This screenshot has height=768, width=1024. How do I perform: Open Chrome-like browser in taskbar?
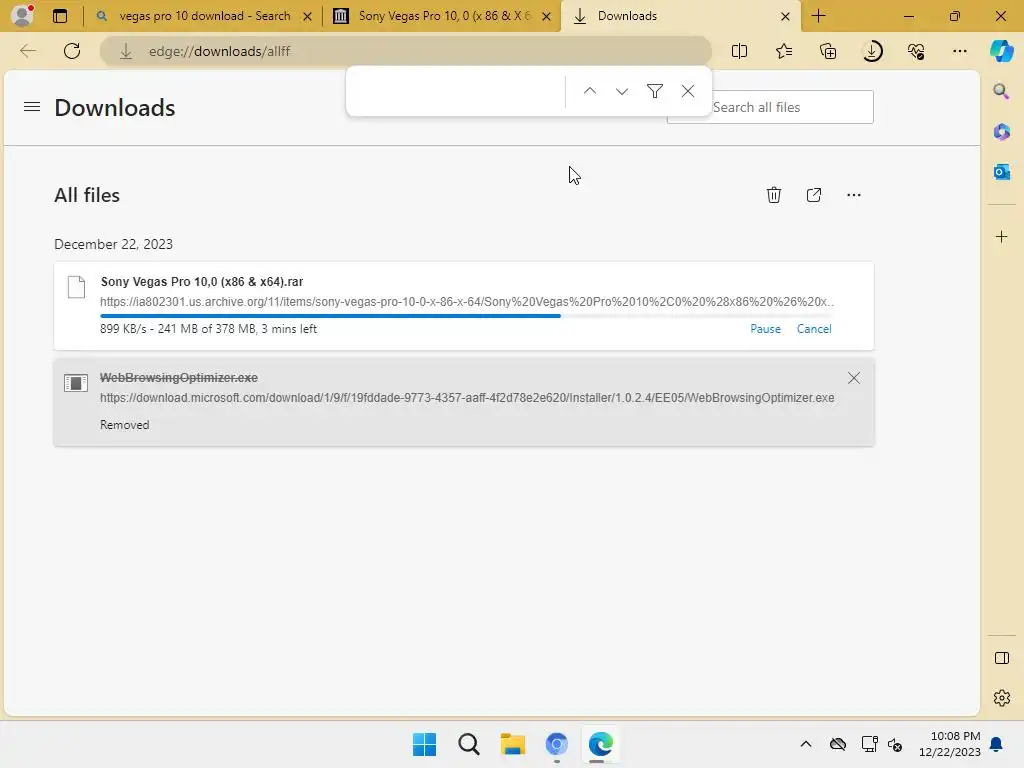tap(556, 744)
